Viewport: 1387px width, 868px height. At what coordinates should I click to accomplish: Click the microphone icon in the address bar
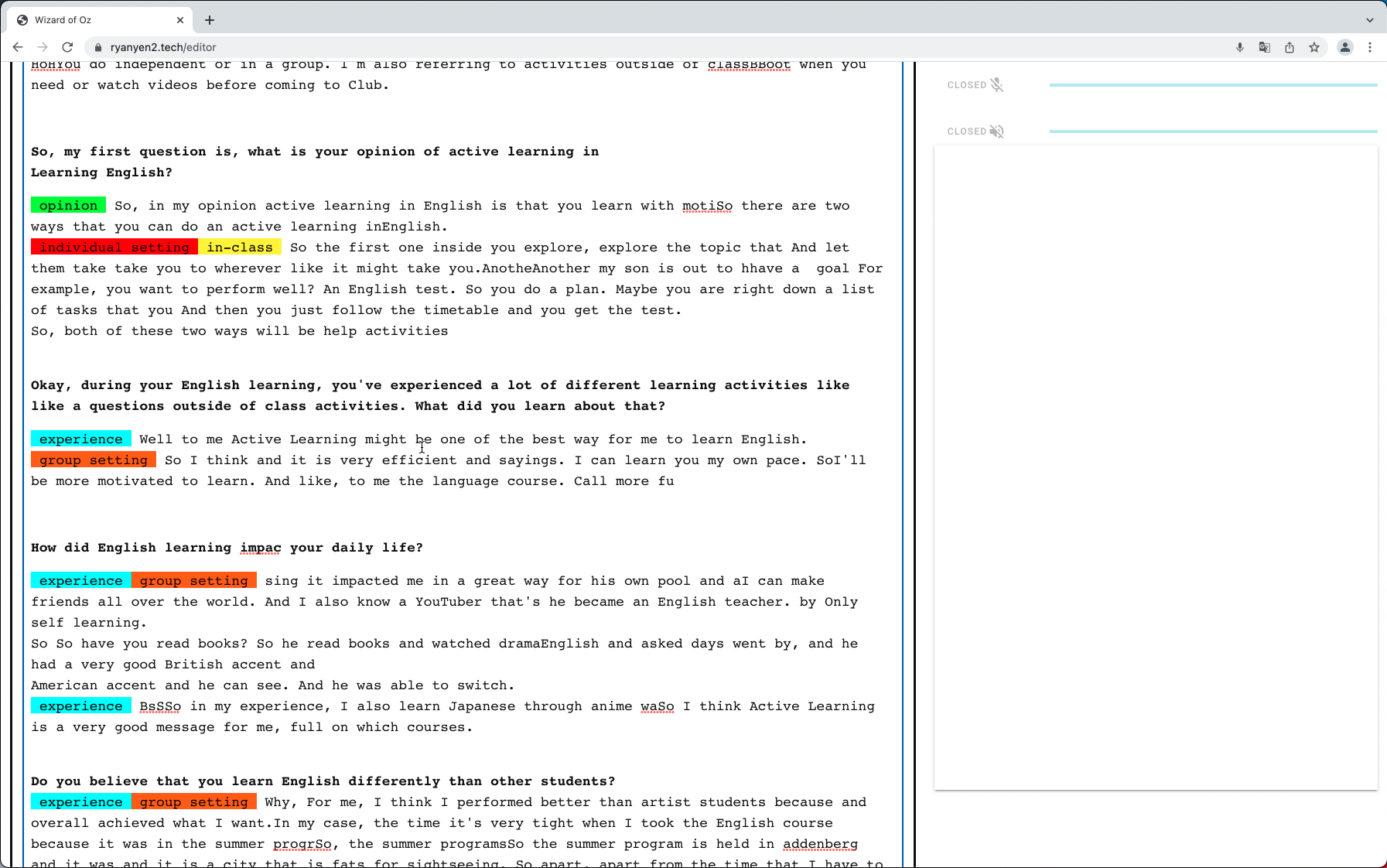[x=1240, y=47]
